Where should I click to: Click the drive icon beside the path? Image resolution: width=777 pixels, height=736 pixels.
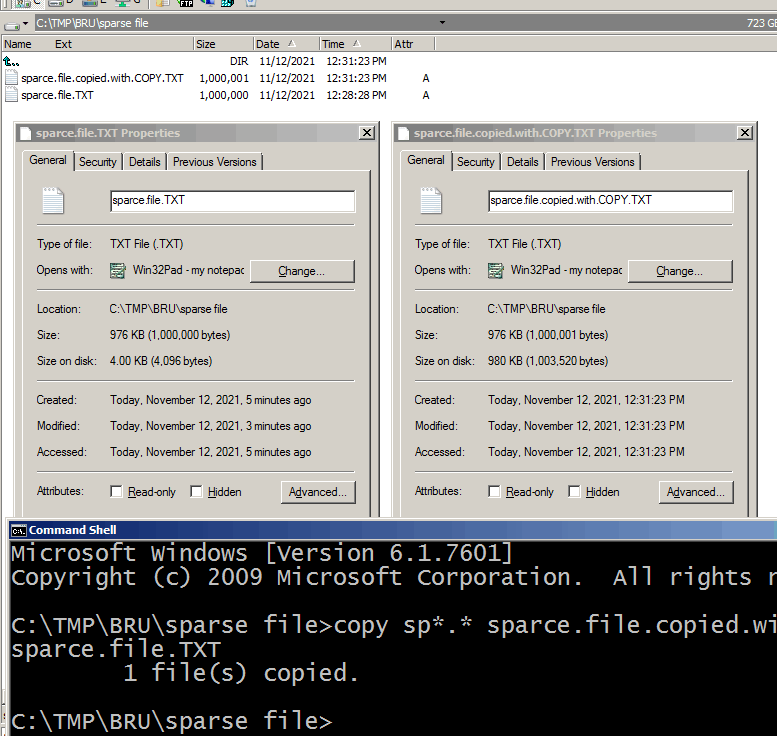[x=12, y=25]
